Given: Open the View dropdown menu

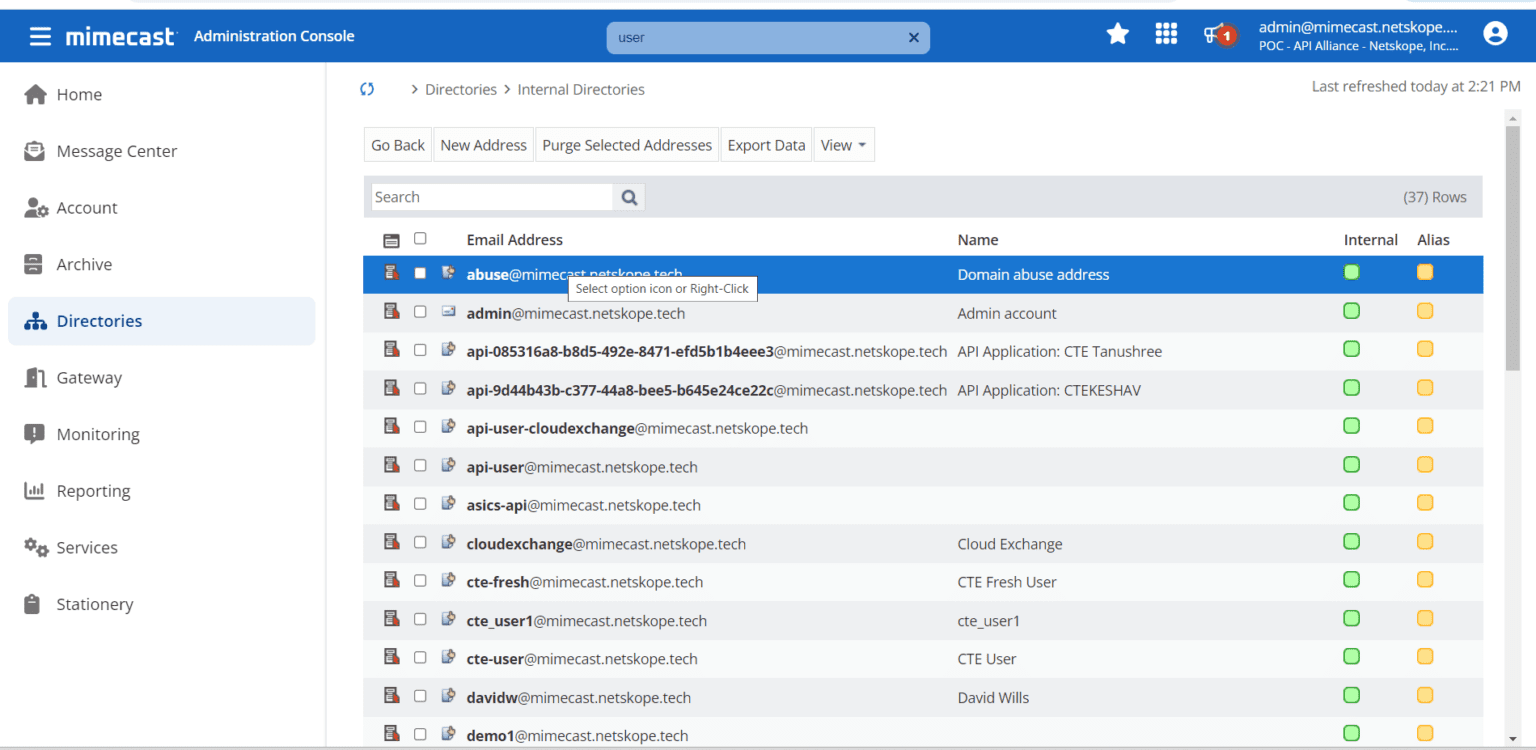Looking at the screenshot, I should [x=843, y=144].
